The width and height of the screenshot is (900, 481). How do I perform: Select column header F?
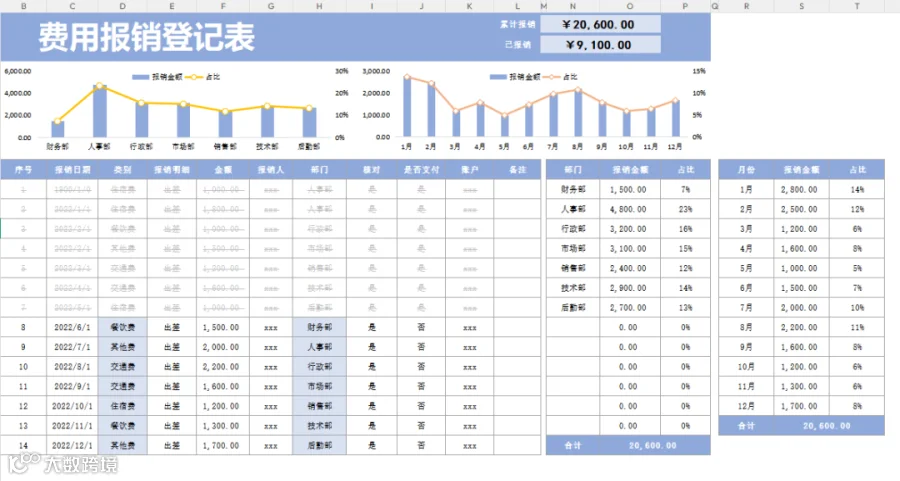point(223,6)
